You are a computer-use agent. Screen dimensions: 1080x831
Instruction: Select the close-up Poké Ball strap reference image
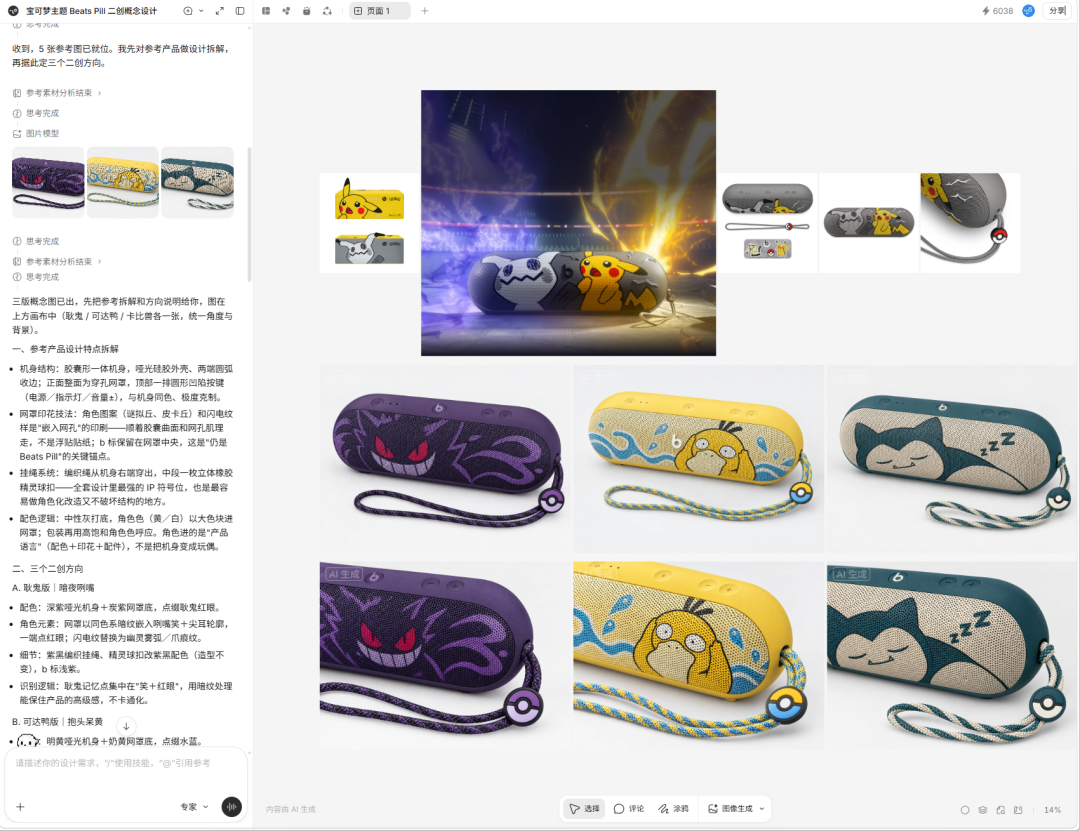970,223
